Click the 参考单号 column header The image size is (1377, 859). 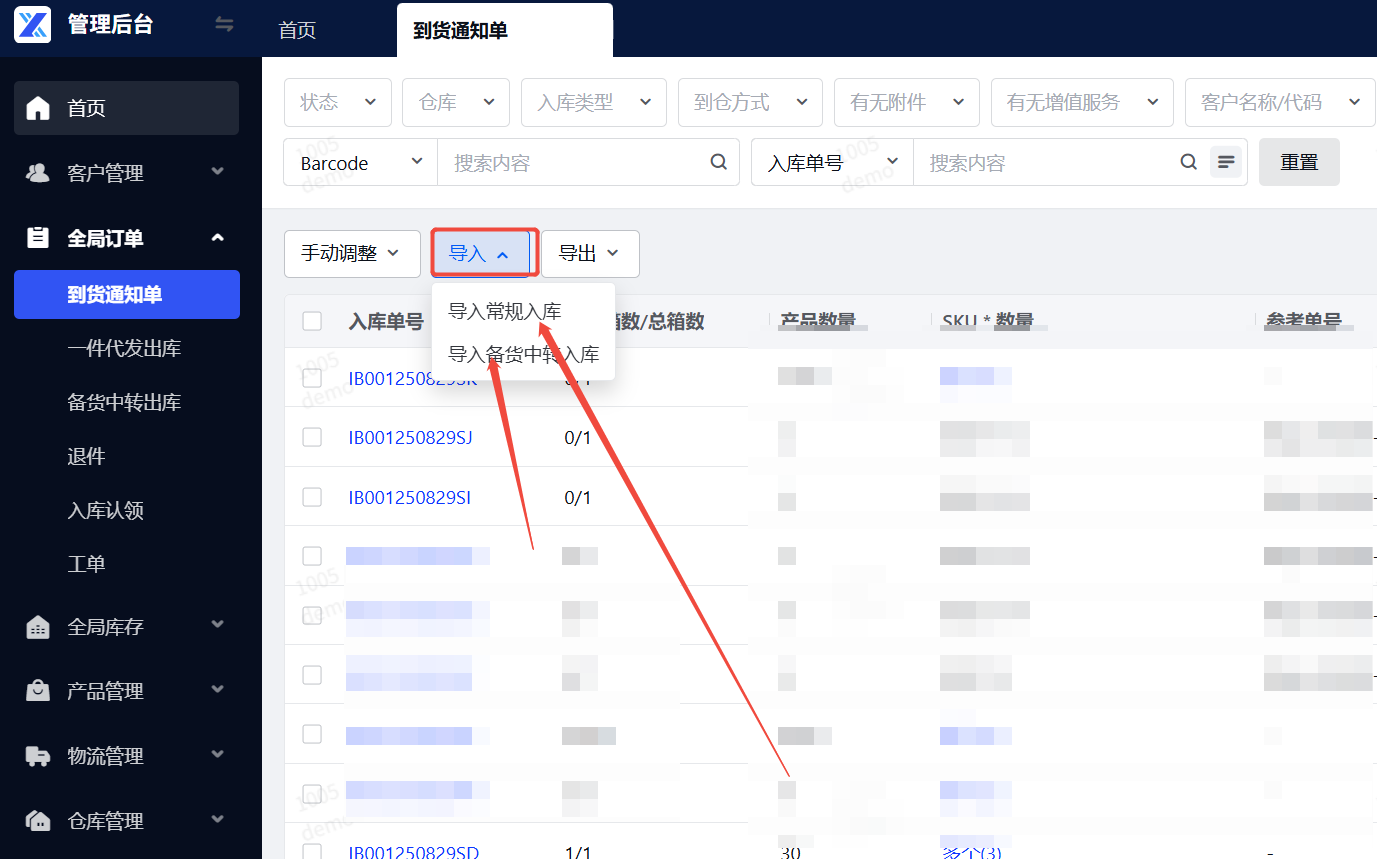1303,321
